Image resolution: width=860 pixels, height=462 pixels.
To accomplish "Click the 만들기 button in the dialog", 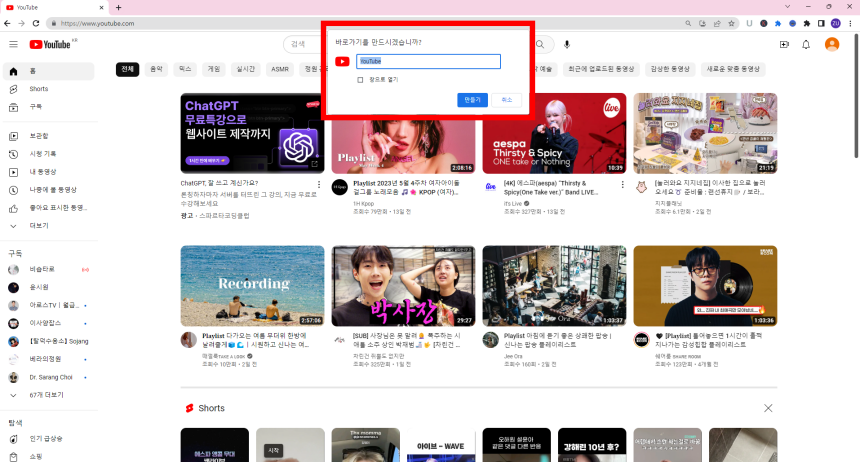I will [472, 100].
